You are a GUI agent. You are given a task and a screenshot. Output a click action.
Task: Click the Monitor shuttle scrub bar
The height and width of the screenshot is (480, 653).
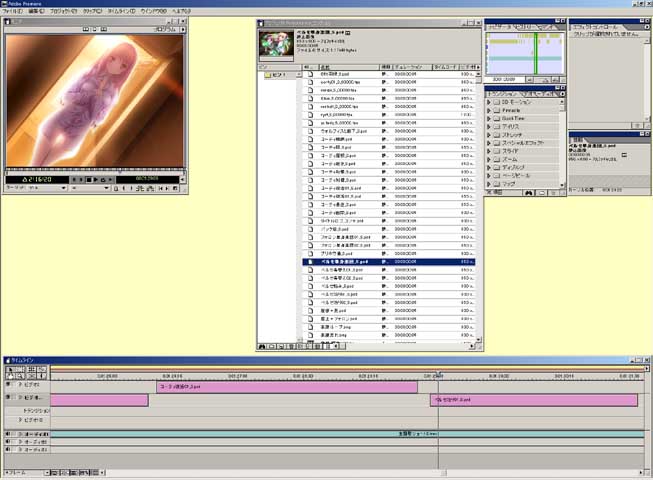[x=95, y=171]
